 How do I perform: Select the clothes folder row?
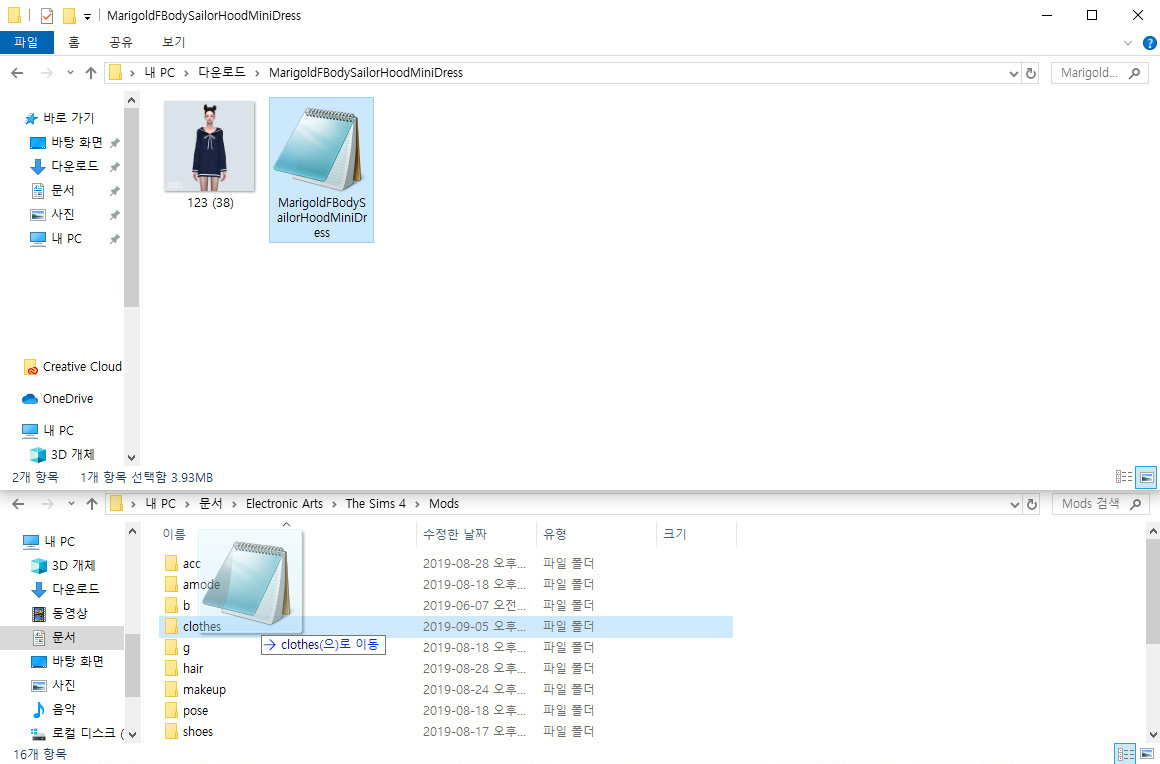click(x=446, y=626)
